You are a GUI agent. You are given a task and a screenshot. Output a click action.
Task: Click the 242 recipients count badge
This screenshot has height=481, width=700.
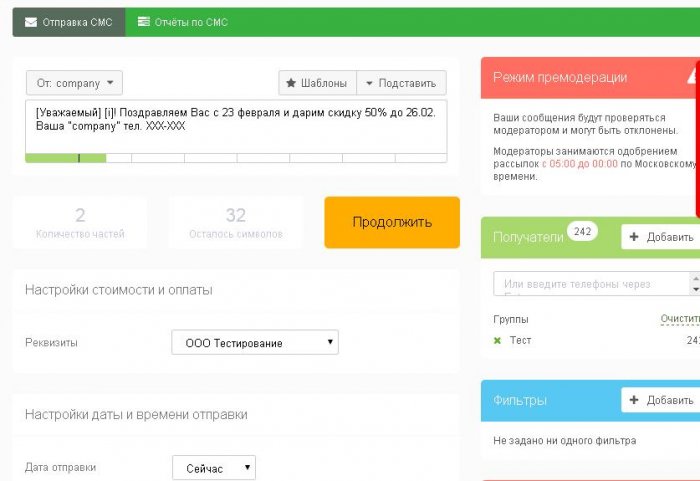582,232
